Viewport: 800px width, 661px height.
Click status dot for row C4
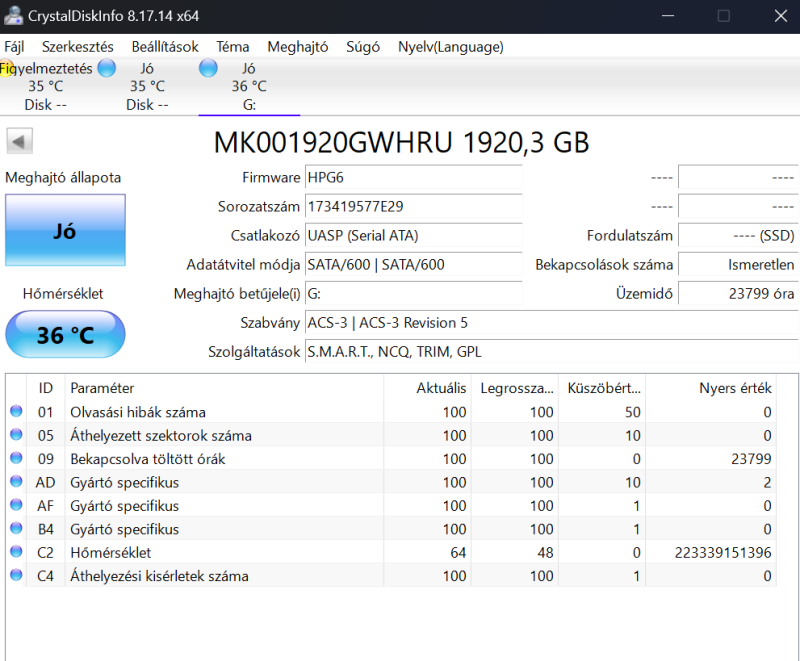pos(16,575)
